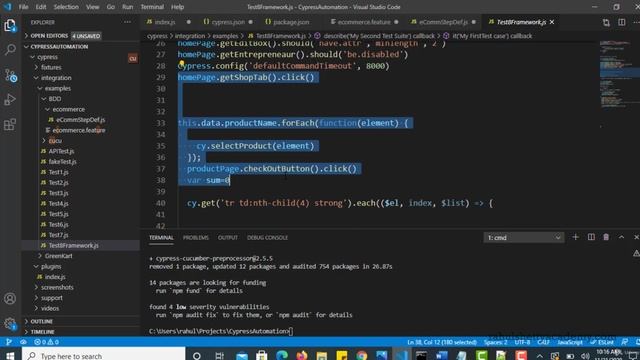The width and height of the screenshot is (640, 360).
Task: Click the errors and warnings status indicator
Action: tap(47, 342)
